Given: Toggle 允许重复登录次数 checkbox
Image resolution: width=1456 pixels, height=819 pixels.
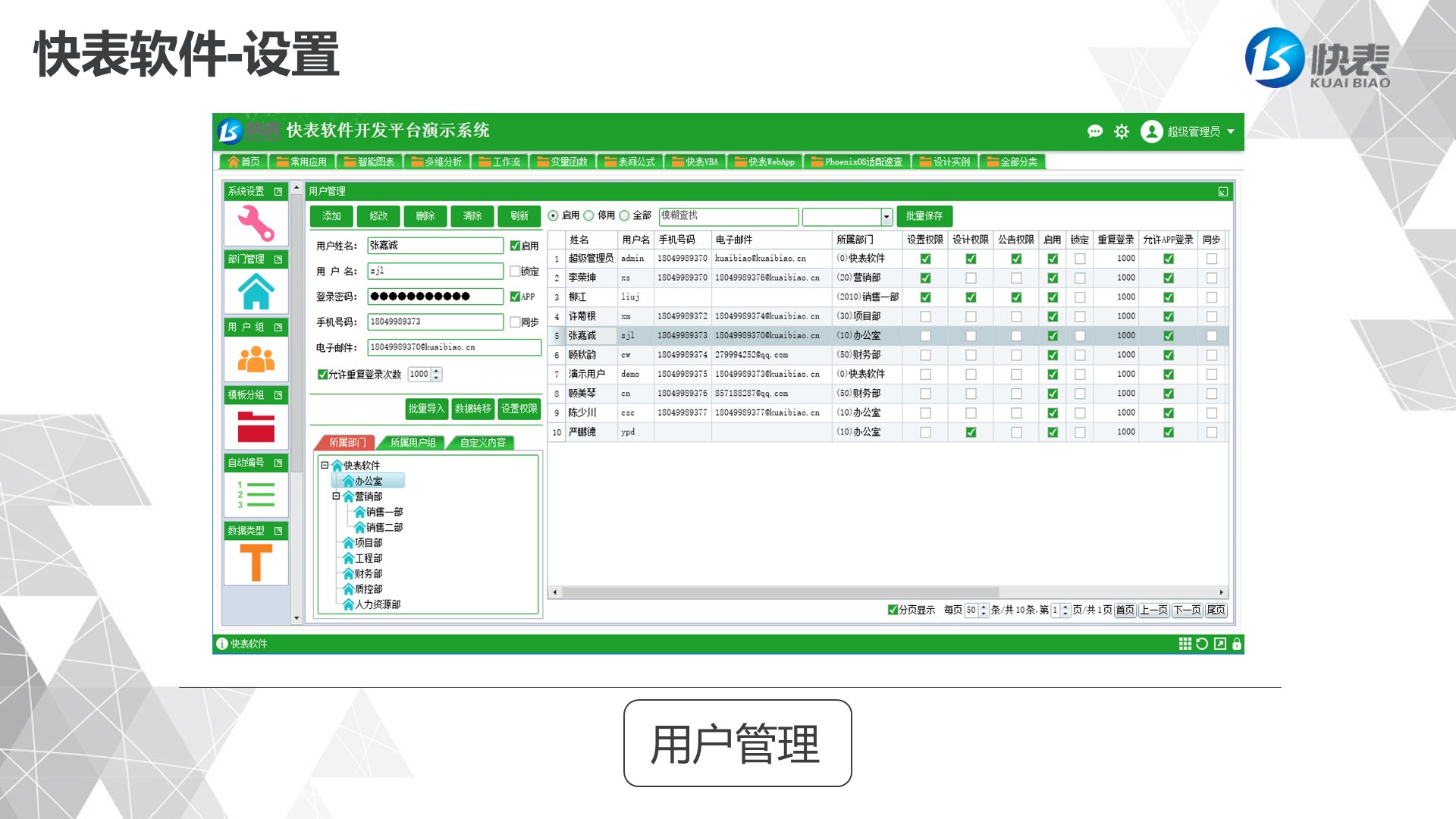Looking at the screenshot, I should click(x=322, y=375).
